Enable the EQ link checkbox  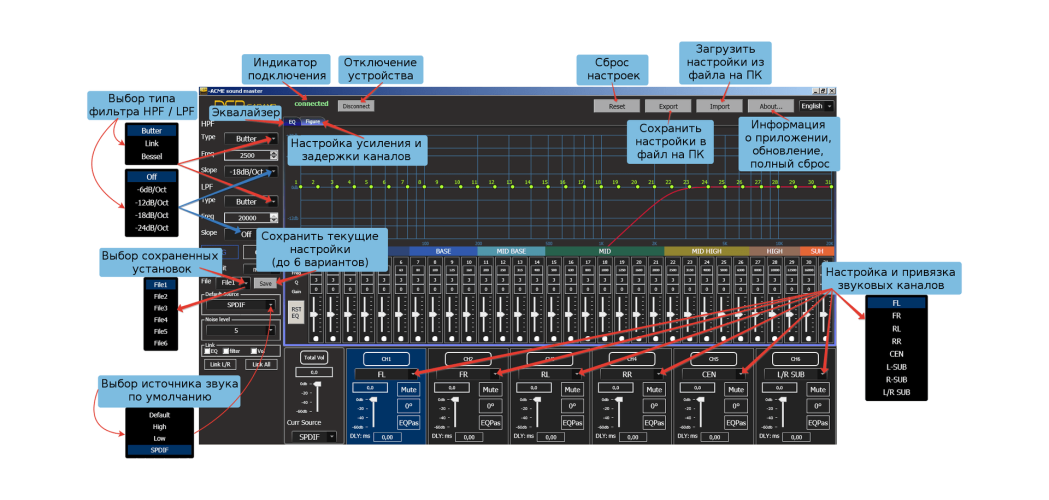[205, 351]
